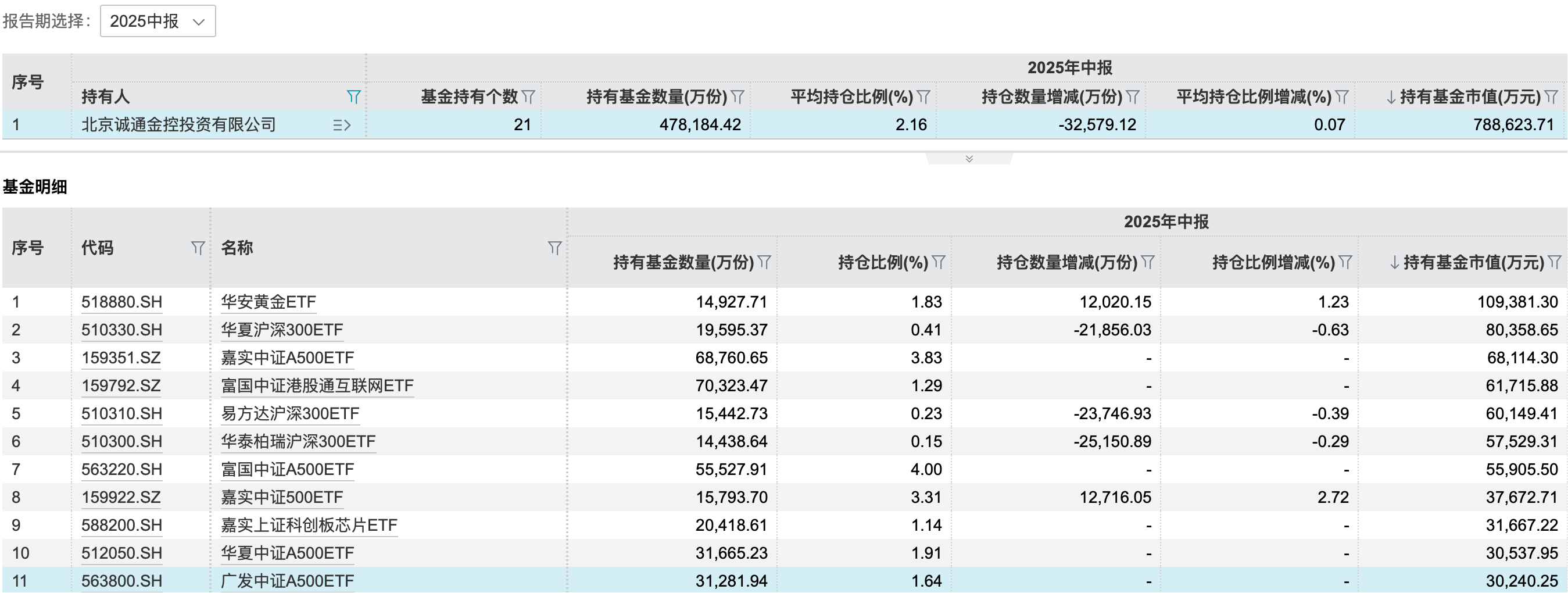The height and width of the screenshot is (593, 1568).
Task: Filter the 持仓比例(%) column in fund details
Action: [x=939, y=262]
